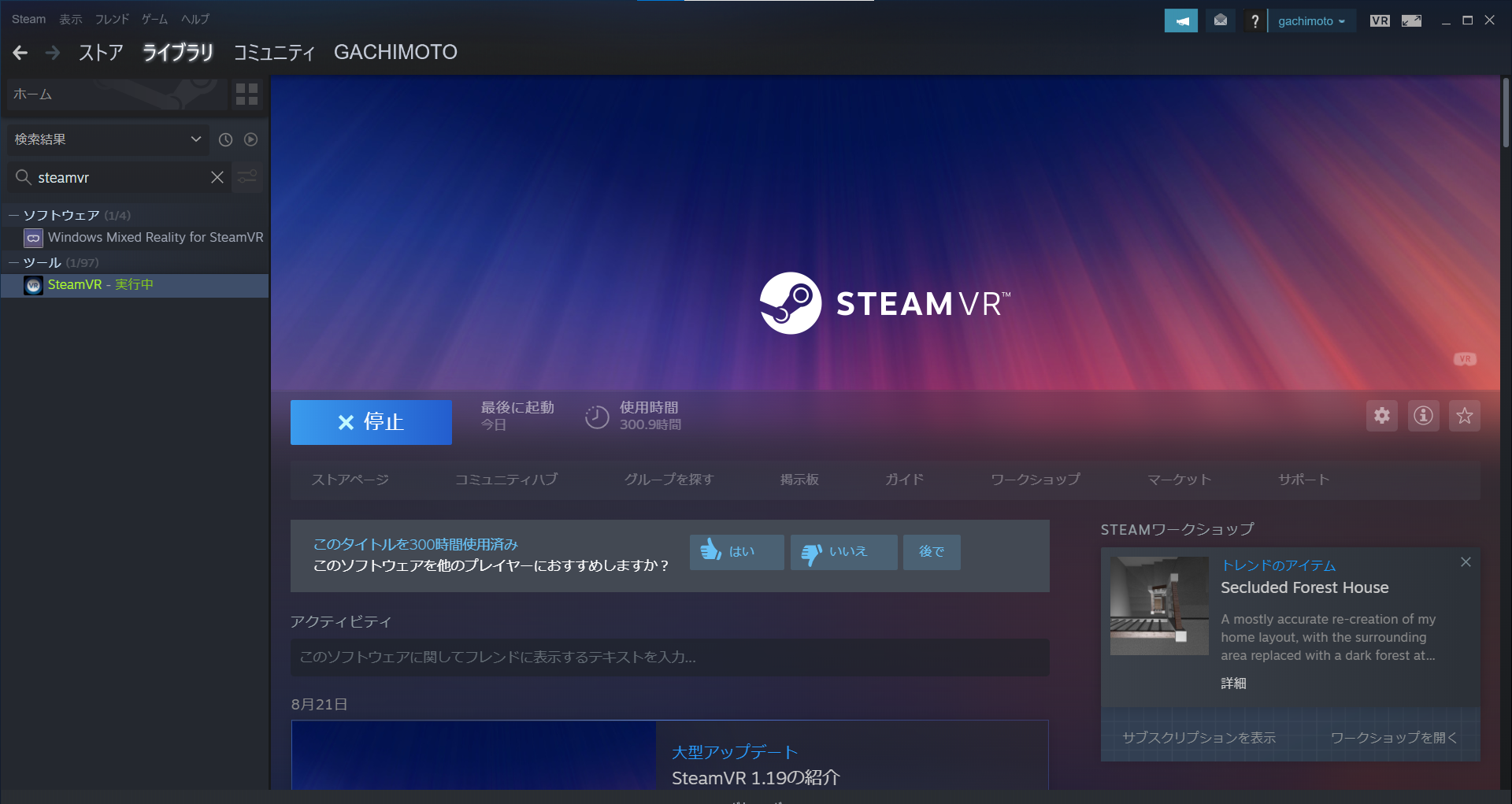Screen dimensions: 1512x804
Task: Open SteamVR 1.19の紹介 news post
Action: pyautogui.click(x=756, y=778)
